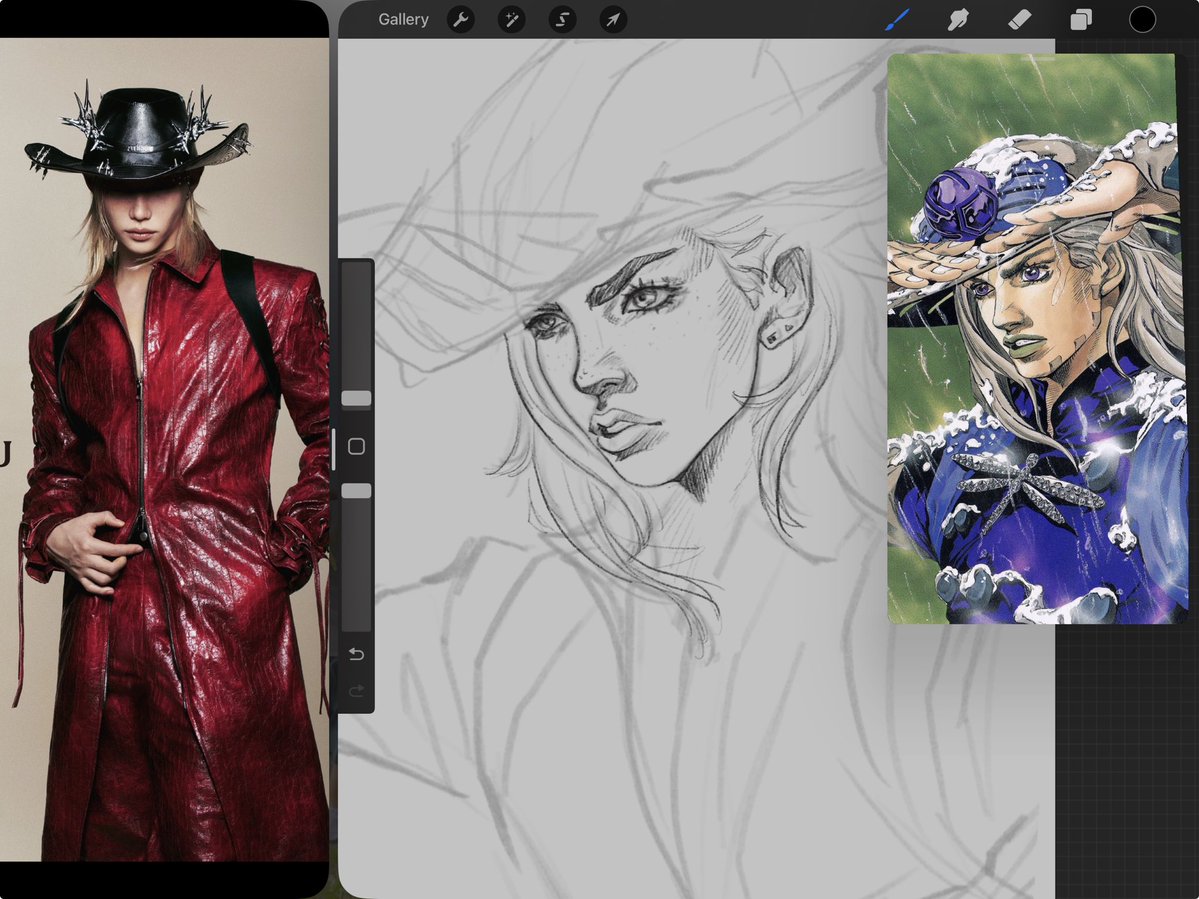Image resolution: width=1199 pixels, height=899 pixels.
Task: Open the active color picker
Action: [x=1142, y=19]
